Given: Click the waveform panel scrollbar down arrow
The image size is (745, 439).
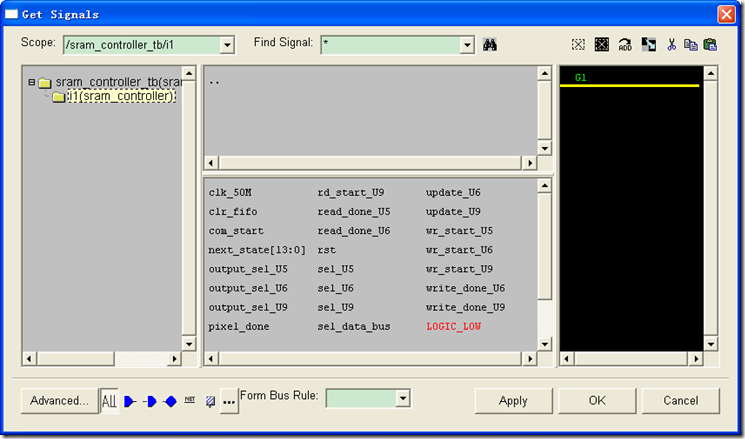Looking at the screenshot, I should (711, 344).
